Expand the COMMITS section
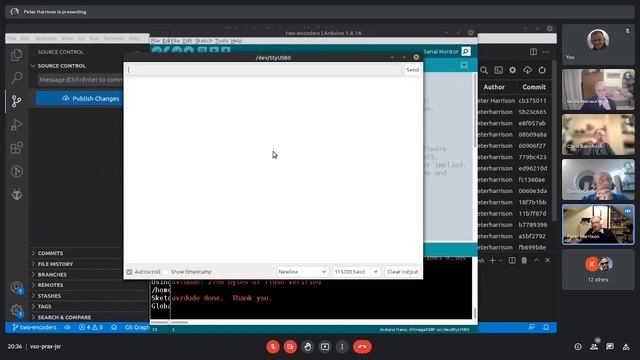The height and width of the screenshot is (360, 640). (x=50, y=253)
